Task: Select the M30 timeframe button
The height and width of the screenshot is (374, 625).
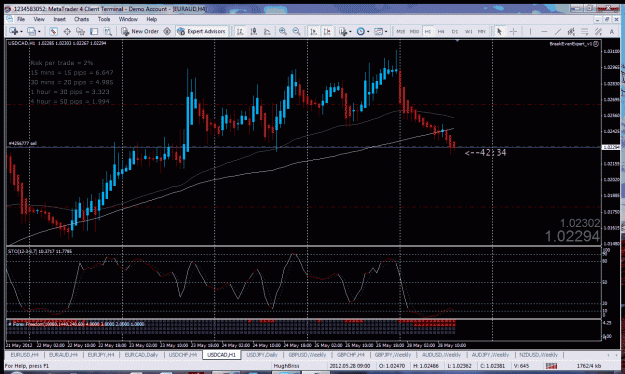Action: point(414,31)
